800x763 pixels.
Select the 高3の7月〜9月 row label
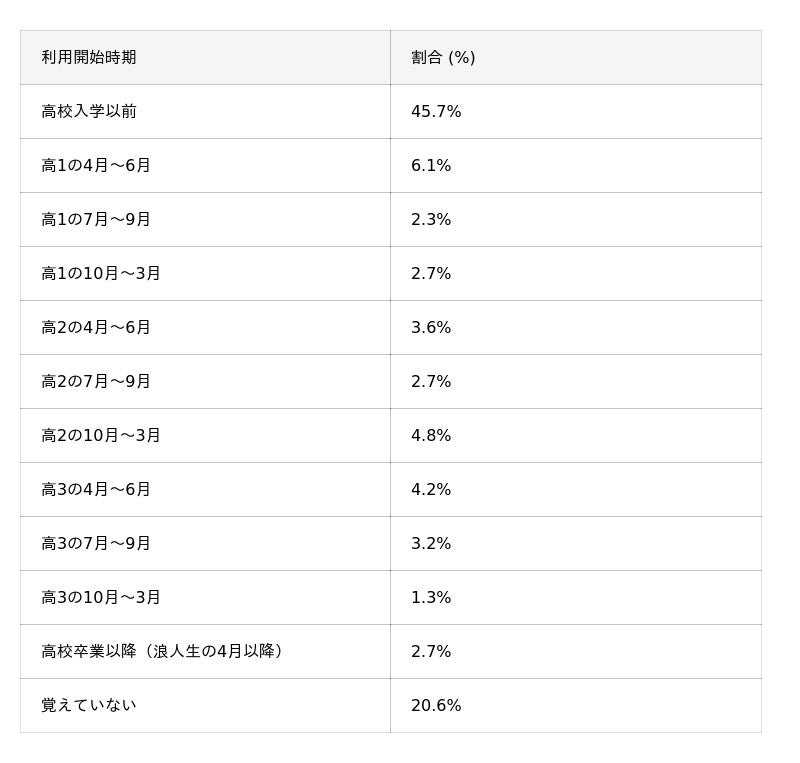[96, 544]
